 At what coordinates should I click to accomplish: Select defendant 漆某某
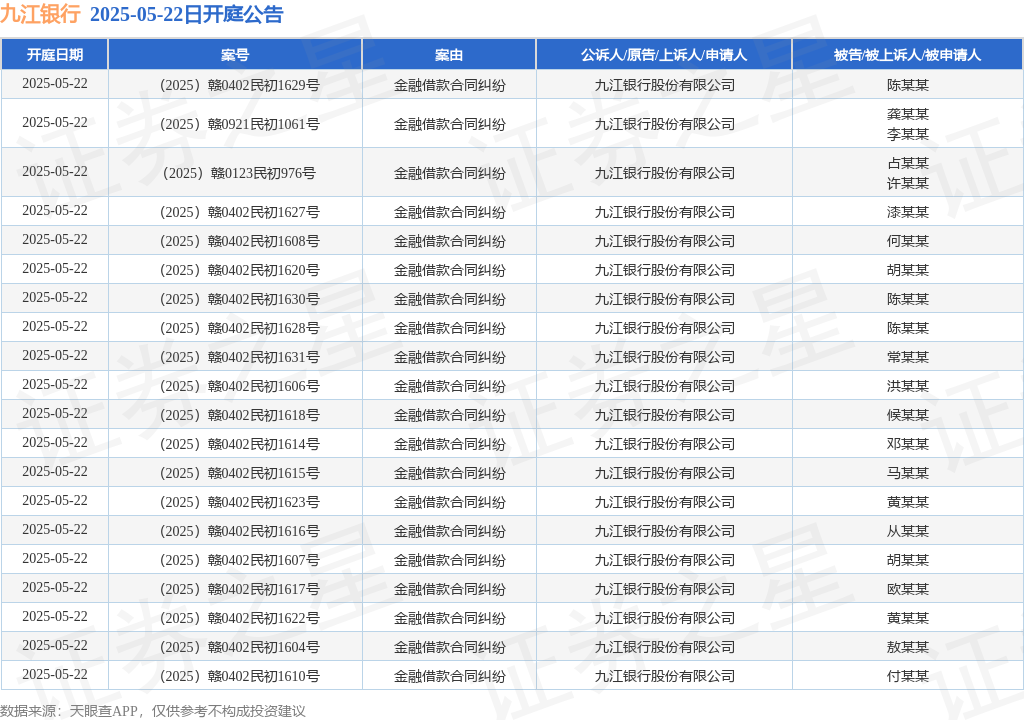[x=908, y=212]
